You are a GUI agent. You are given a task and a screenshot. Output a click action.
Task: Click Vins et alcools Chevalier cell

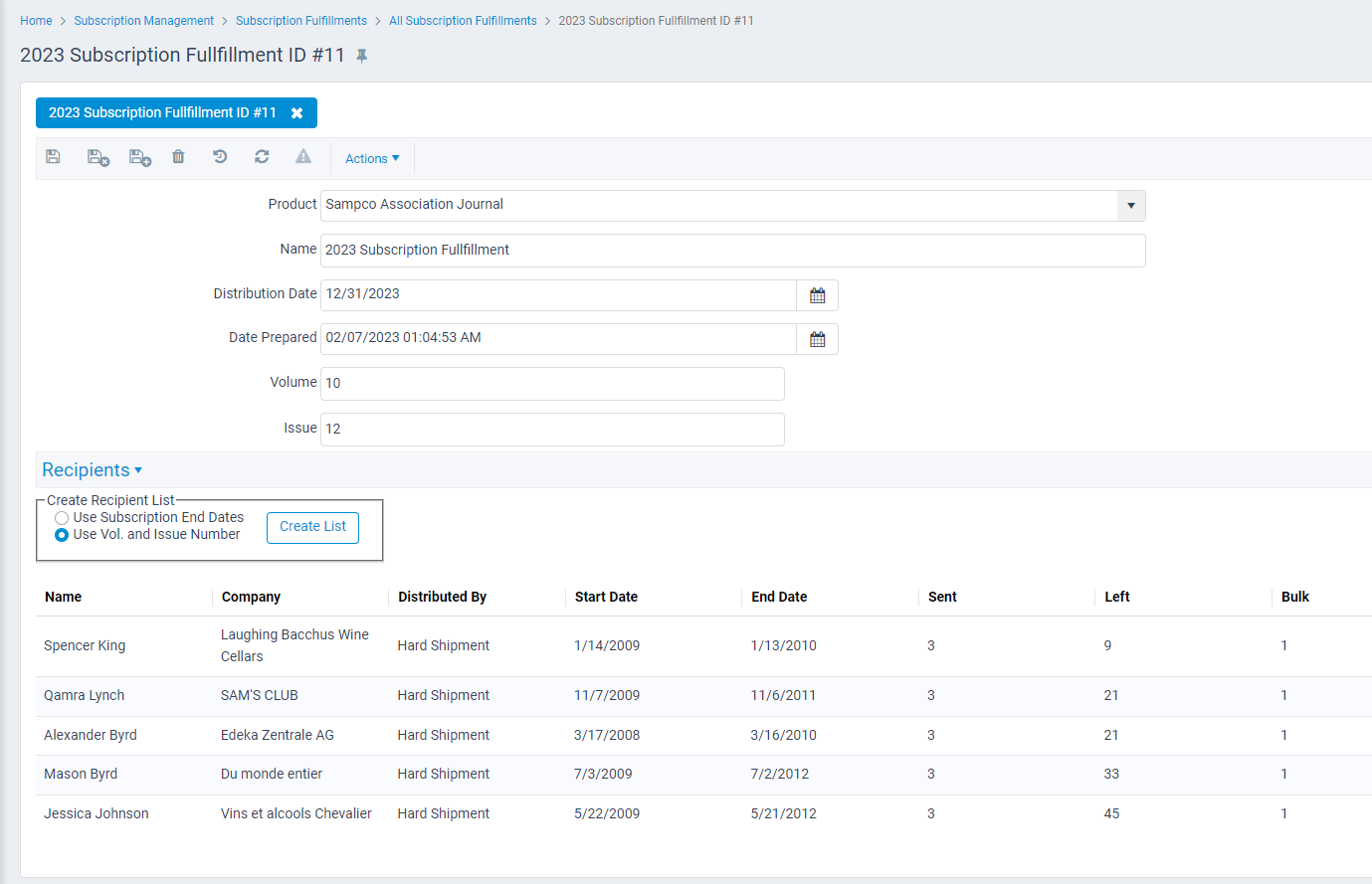click(x=296, y=814)
